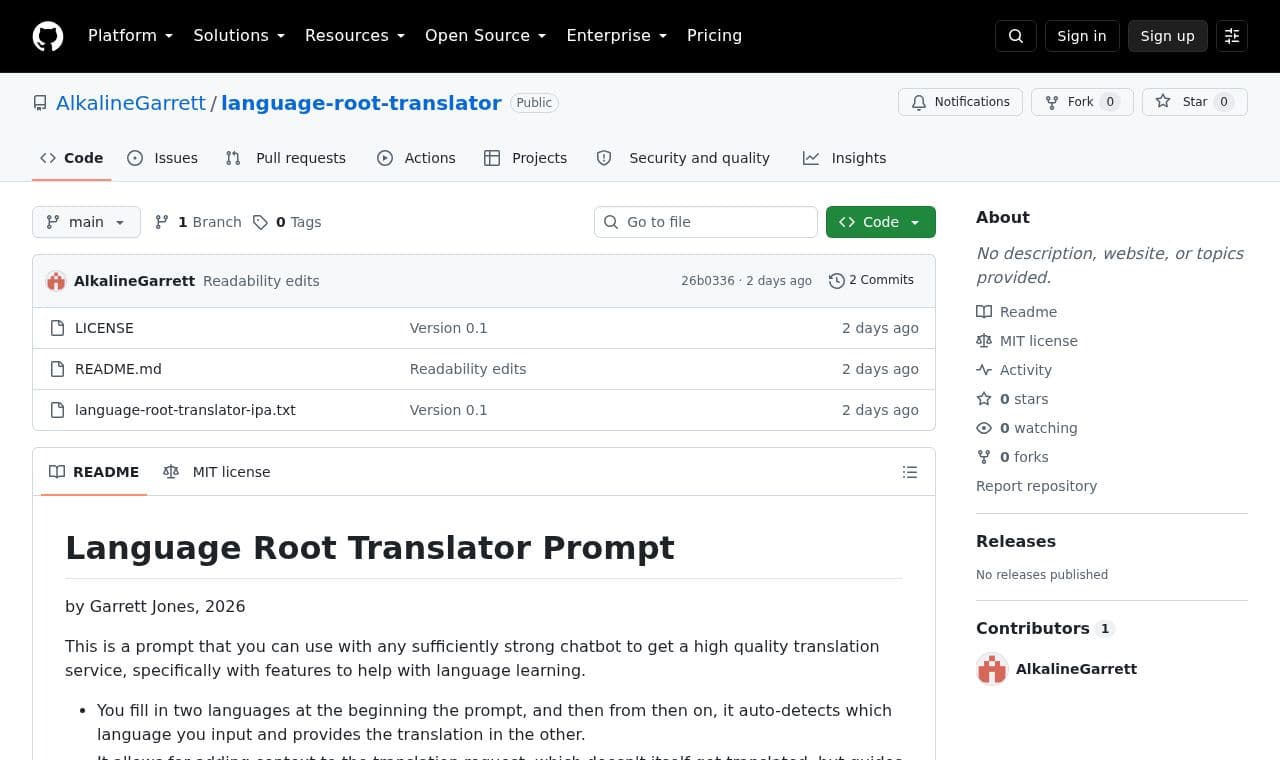The height and width of the screenshot is (760, 1280).
Task: Open the AlkalineGarrett owner link
Action: [x=131, y=103]
